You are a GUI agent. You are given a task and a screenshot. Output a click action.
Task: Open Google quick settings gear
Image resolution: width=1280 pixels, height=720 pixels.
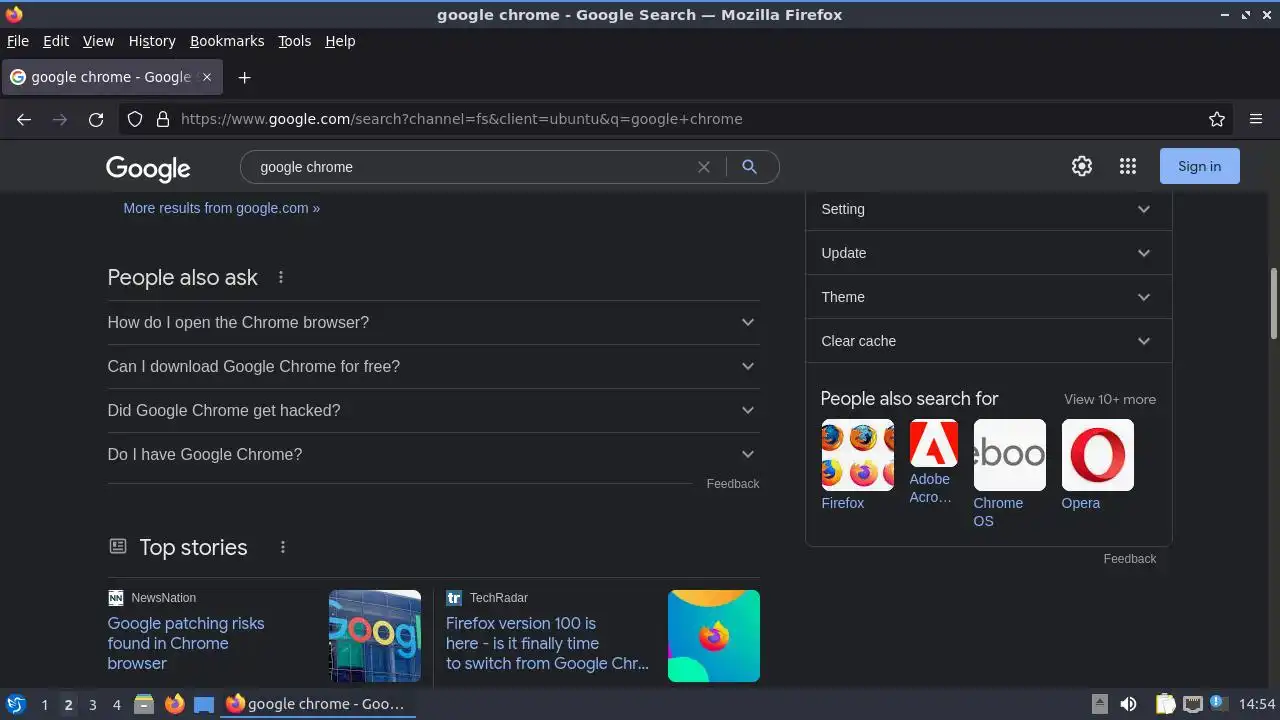1082,166
